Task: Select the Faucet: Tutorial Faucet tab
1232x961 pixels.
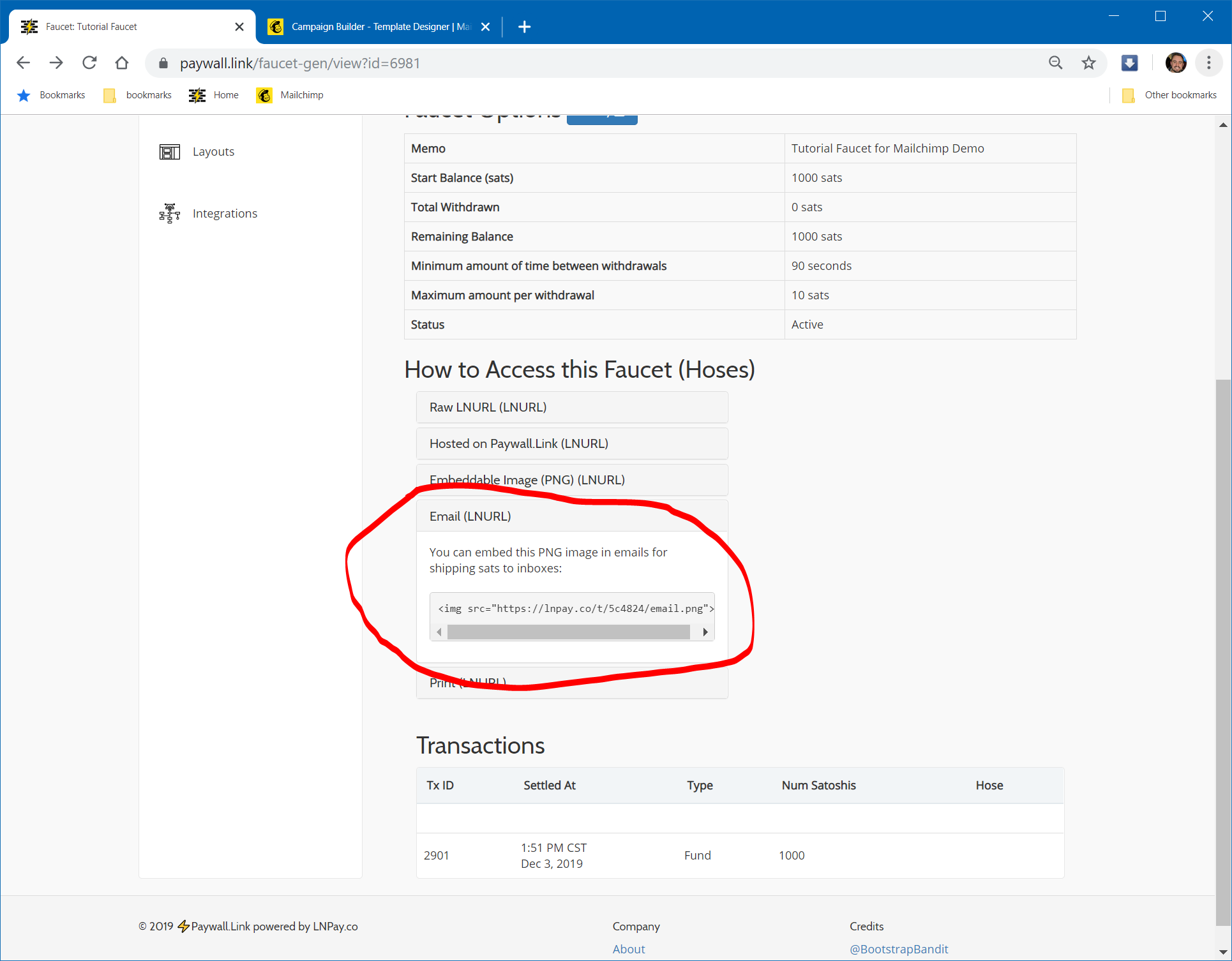Action: (131, 27)
